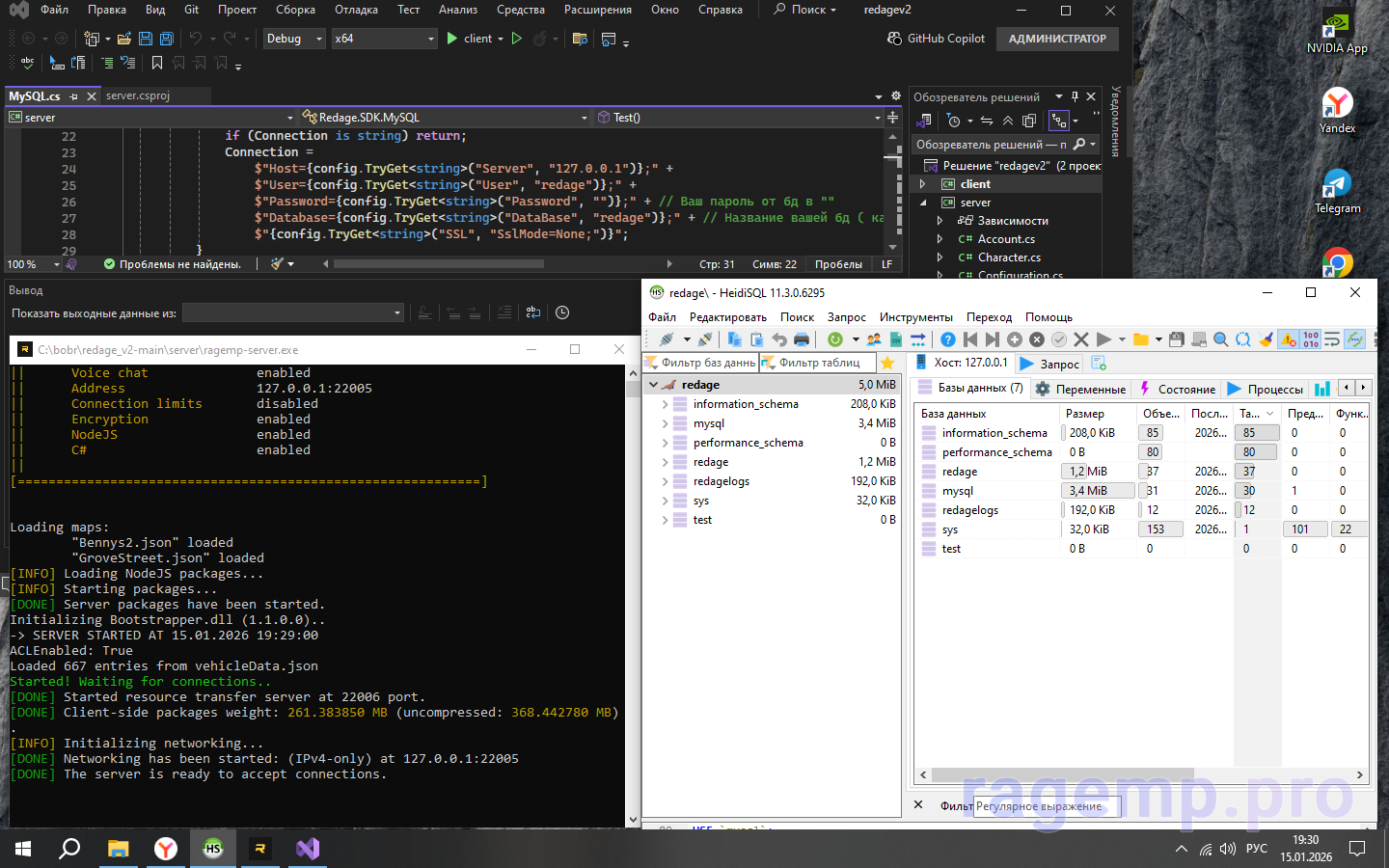This screenshot has height=868, width=1389.
Task: Click the star favorites icon beside the table filter
Action: pyautogui.click(x=887, y=363)
